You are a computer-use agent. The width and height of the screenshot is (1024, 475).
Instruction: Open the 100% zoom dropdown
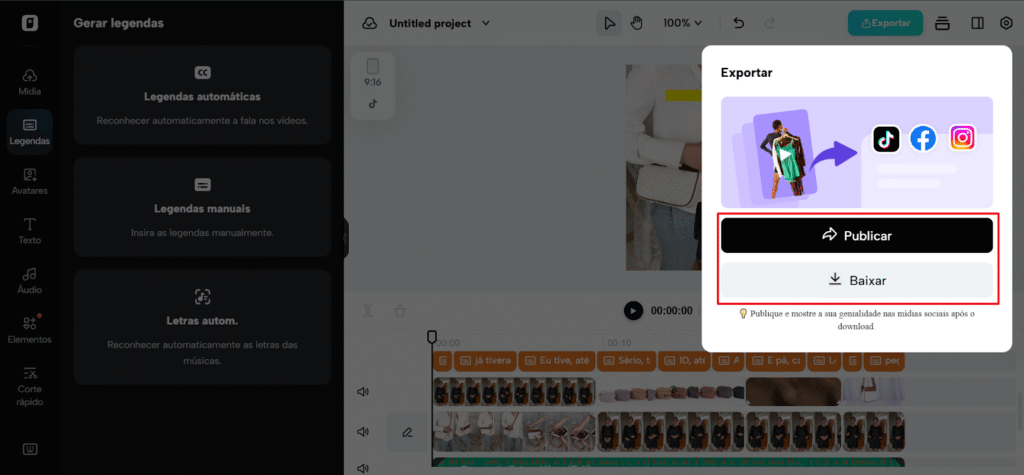tap(682, 23)
